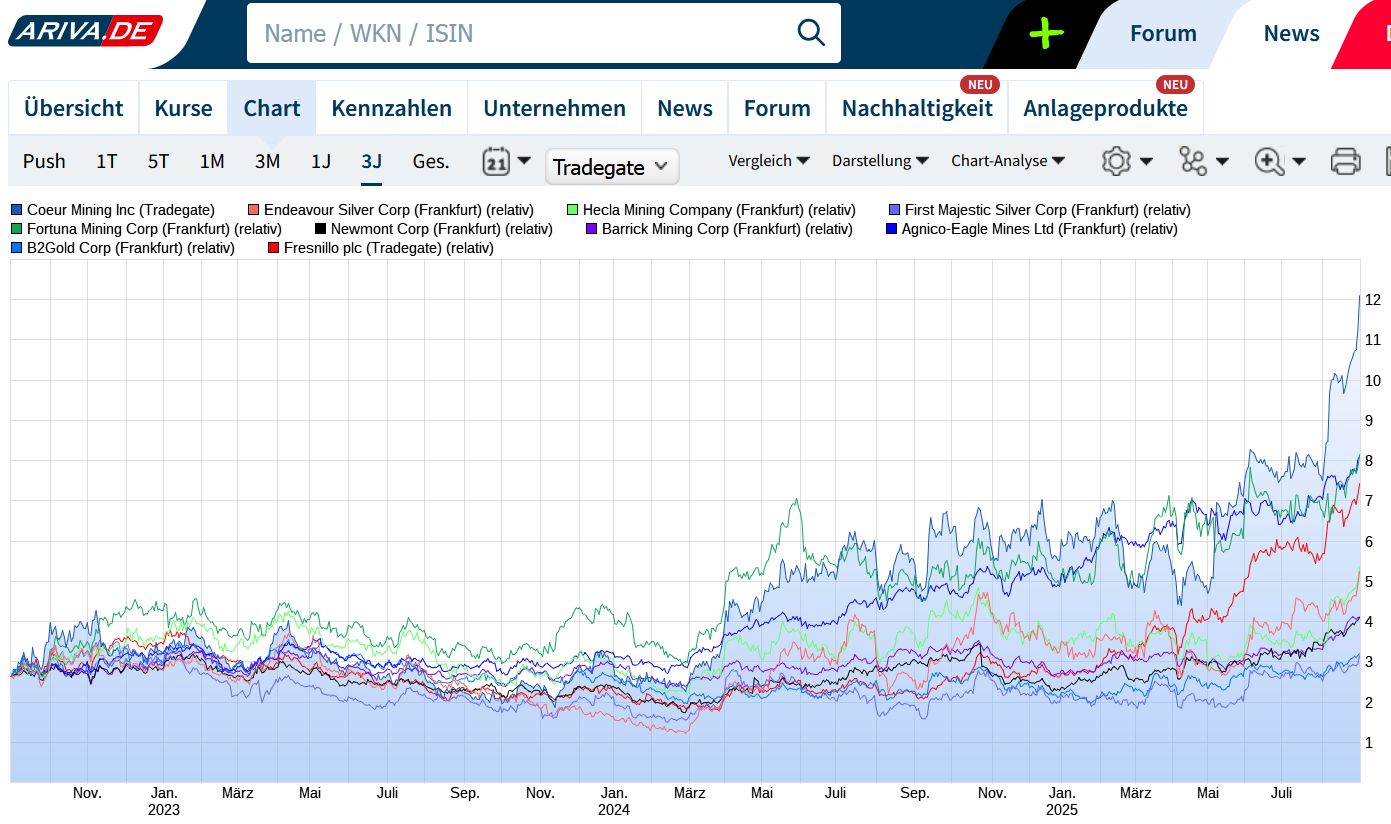Viewport: 1391px width, 824px height.
Task: Open the calendar date range picker
Action: tap(497, 161)
